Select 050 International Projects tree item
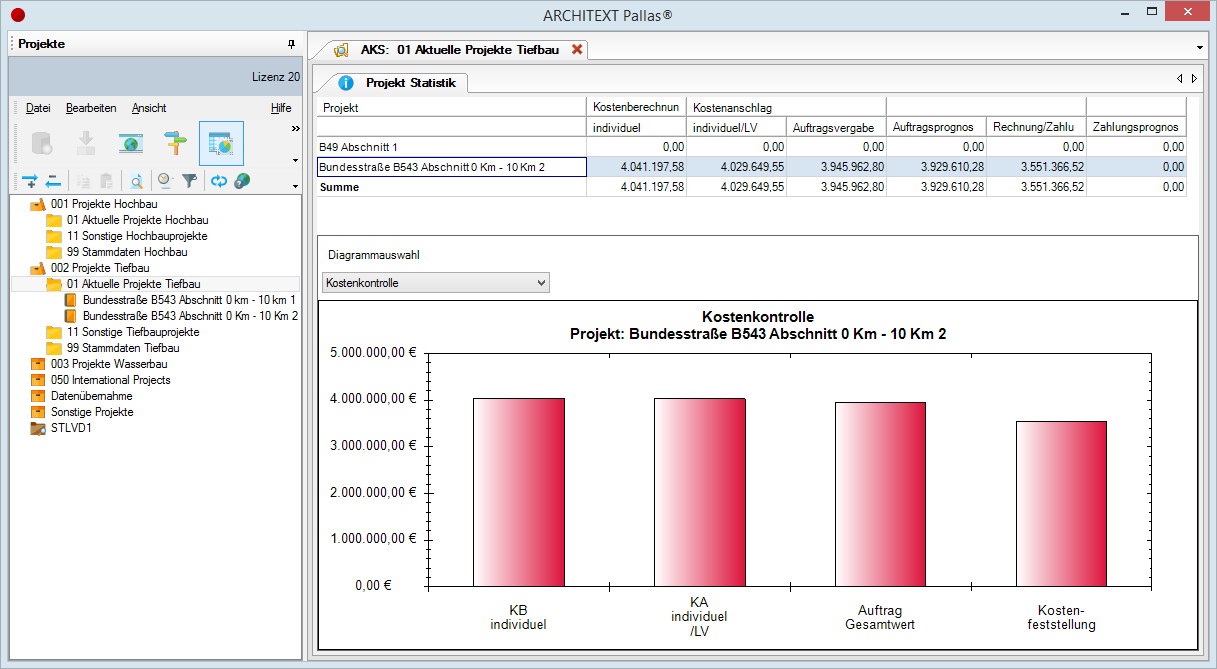 coord(111,380)
